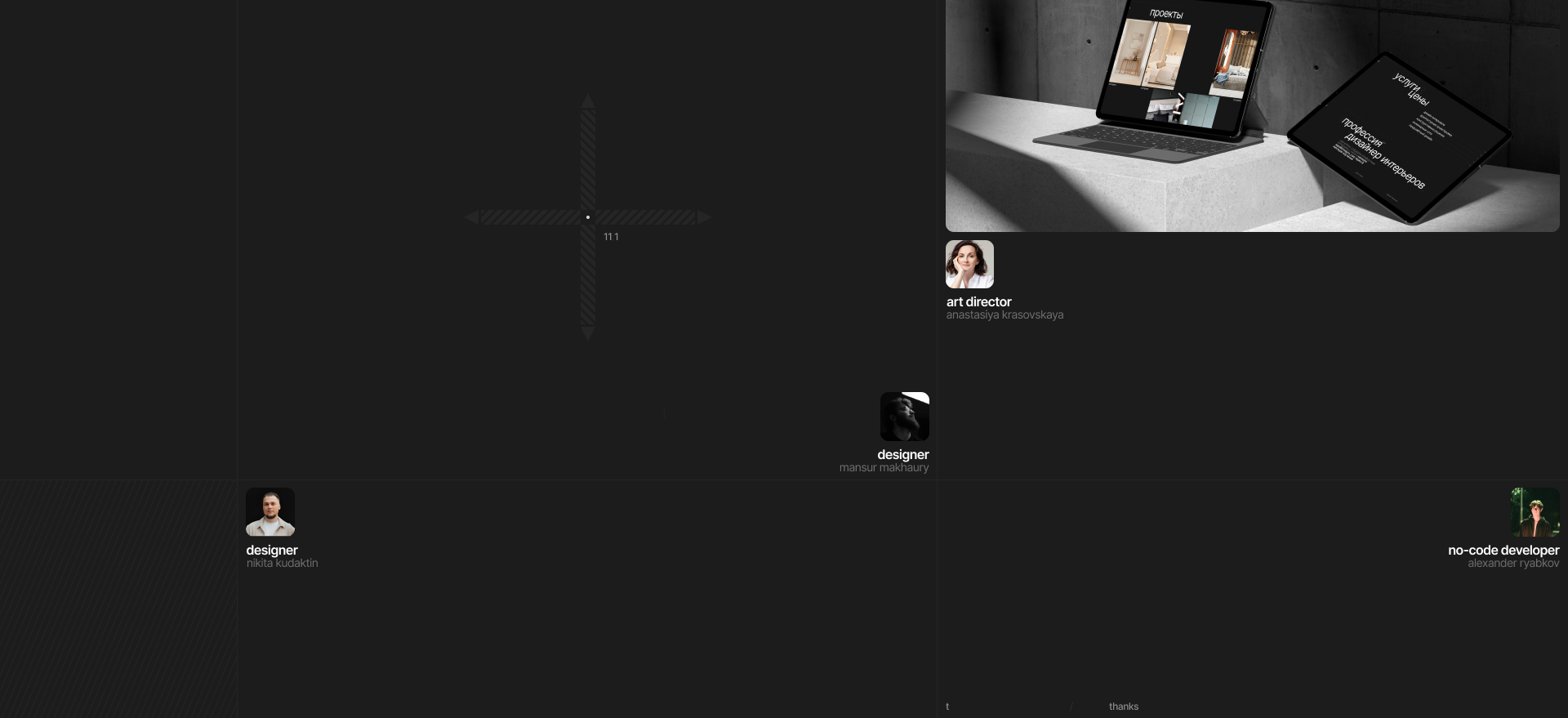Click the left arrow of the cross
This screenshot has width=1568, height=718.
tap(472, 217)
